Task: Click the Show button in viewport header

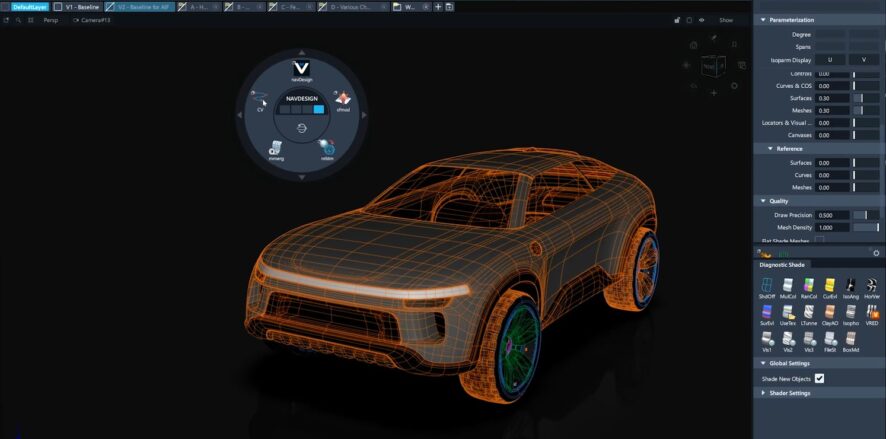Action: 726,20
